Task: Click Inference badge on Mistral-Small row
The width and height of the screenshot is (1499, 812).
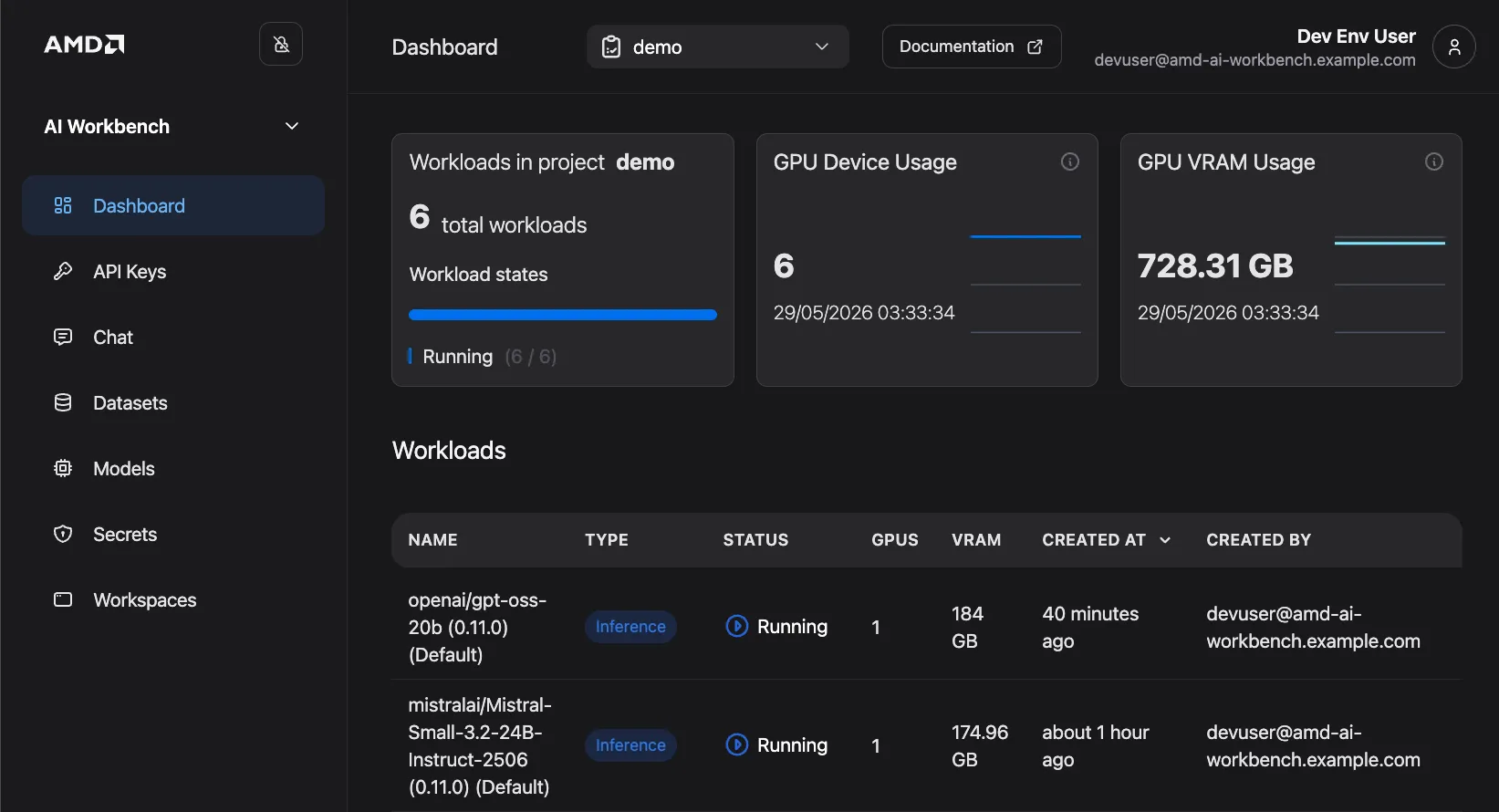Action: (x=630, y=745)
